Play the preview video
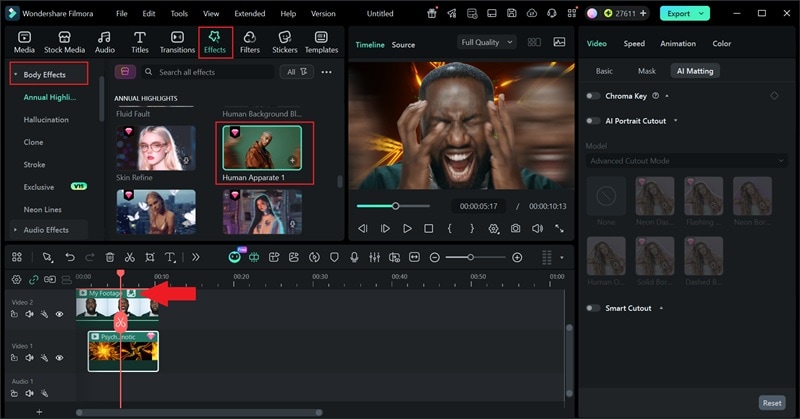Screen dimensions: 800x419 point(407,229)
